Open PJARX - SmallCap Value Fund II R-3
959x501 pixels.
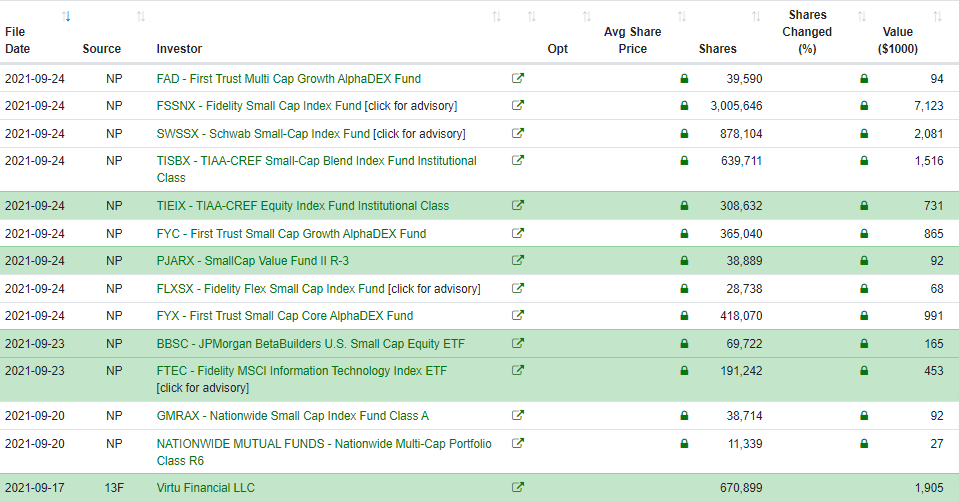tap(253, 261)
